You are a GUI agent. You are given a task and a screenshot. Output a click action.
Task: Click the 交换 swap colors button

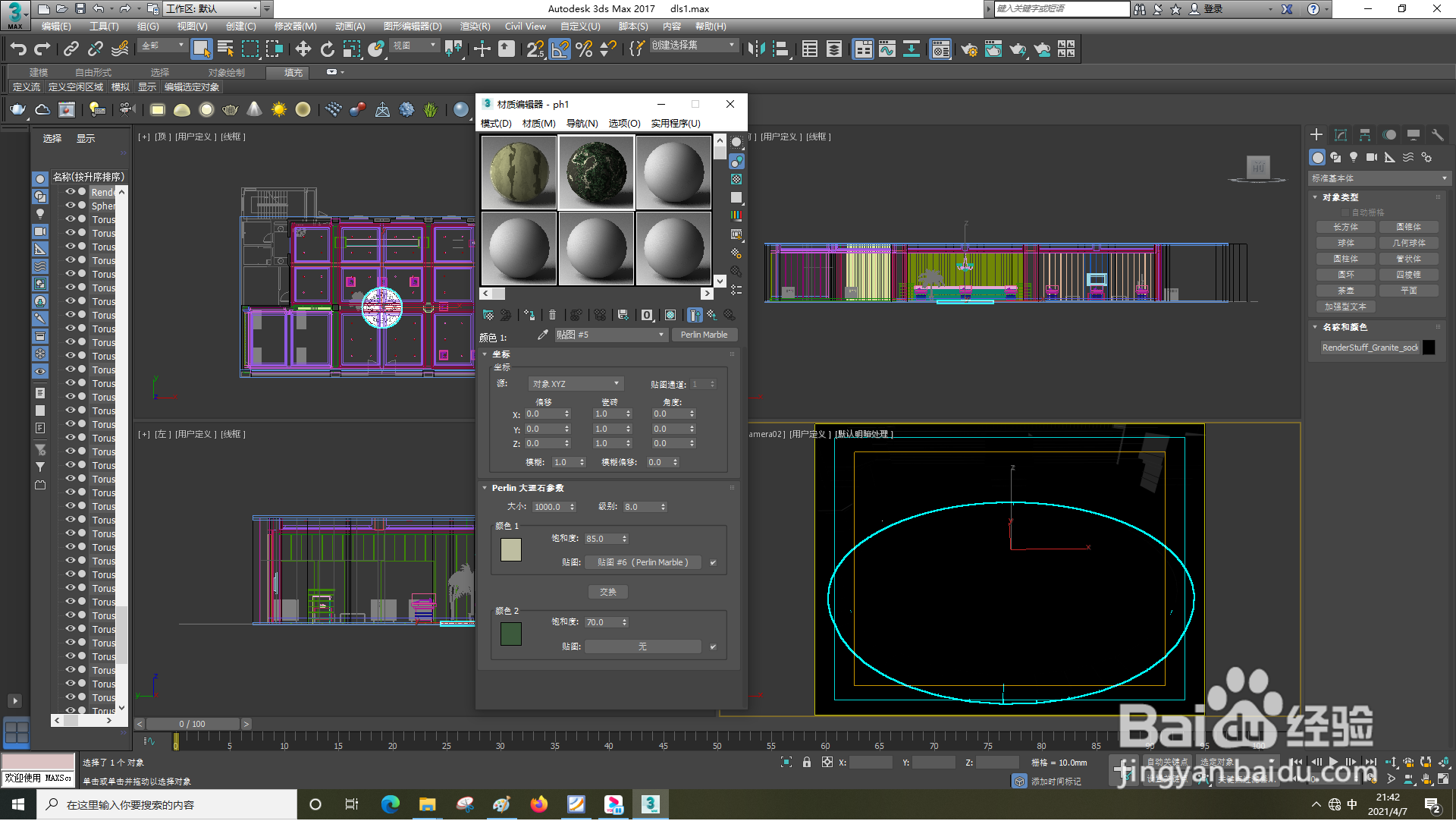coord(608,592)
